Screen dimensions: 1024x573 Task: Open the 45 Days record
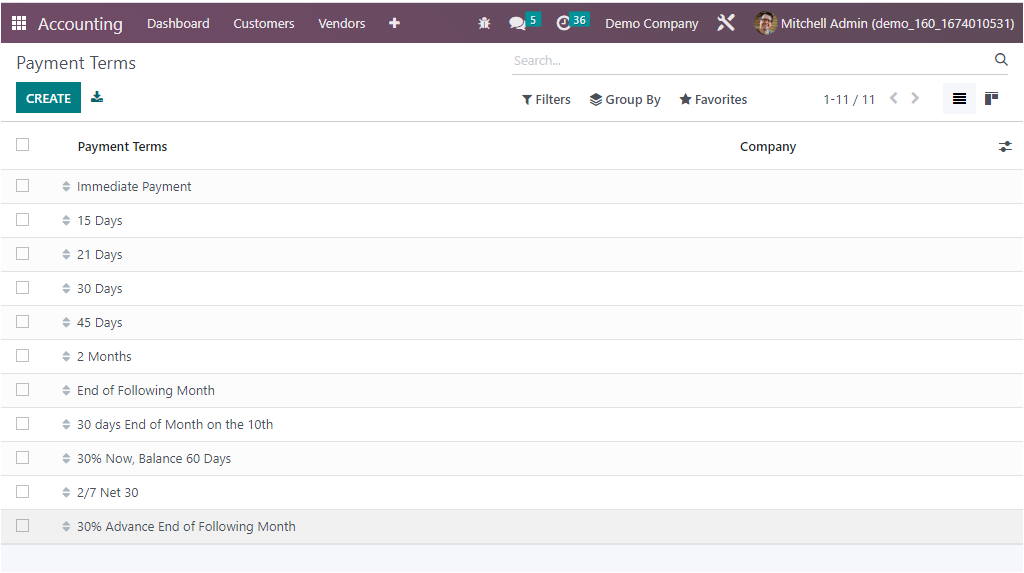[x=100, y=323]
